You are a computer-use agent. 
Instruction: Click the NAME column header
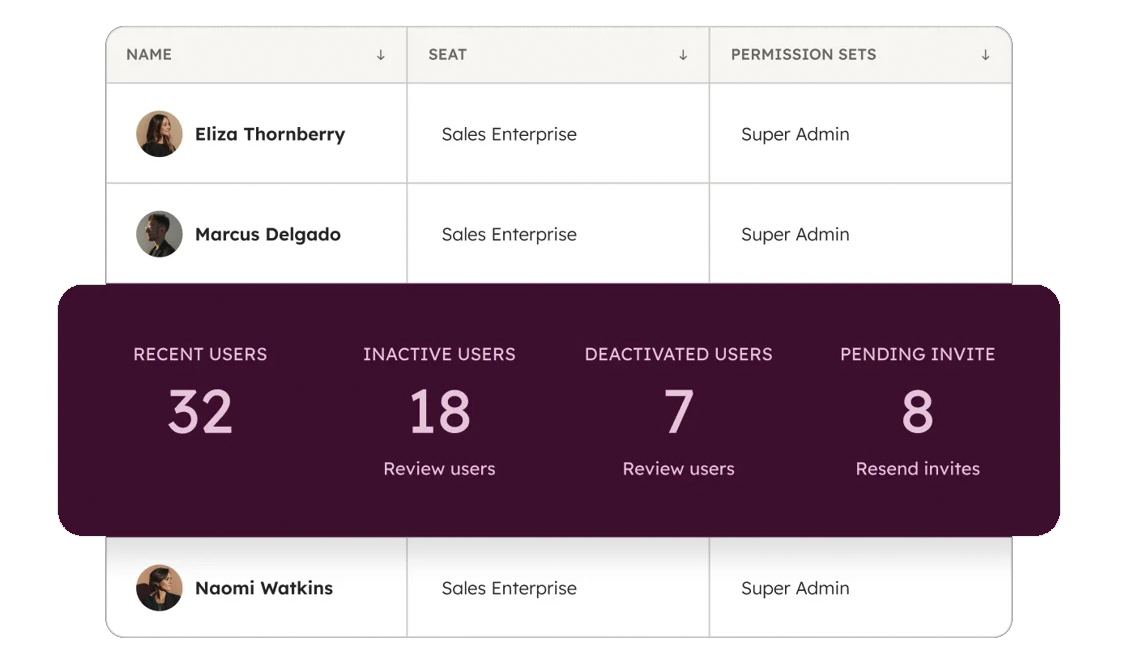point(149,55)
